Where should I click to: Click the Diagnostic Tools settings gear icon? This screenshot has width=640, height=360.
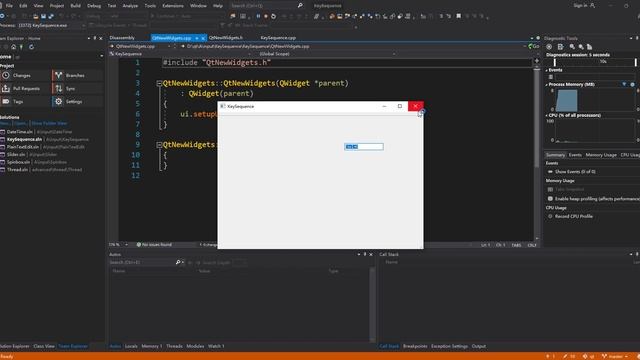[549, 47]
